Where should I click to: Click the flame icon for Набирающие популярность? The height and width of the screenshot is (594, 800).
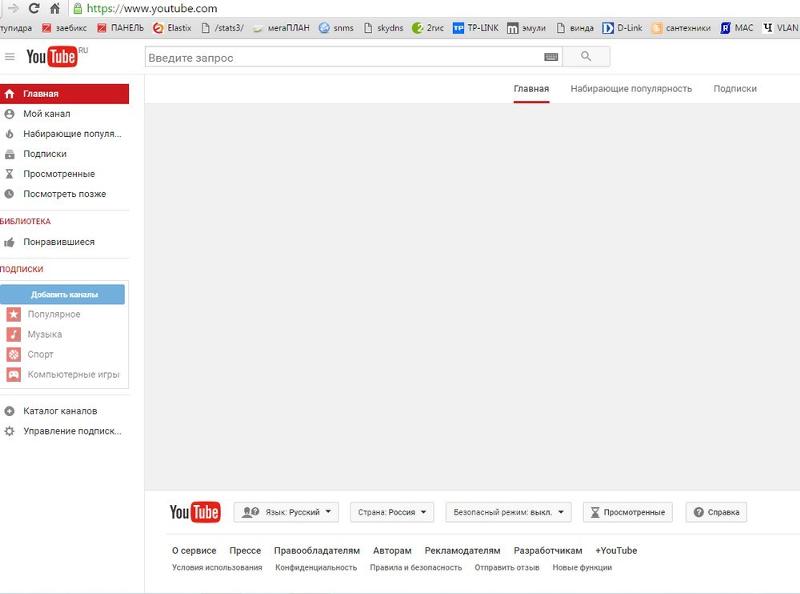click(9, 134)
